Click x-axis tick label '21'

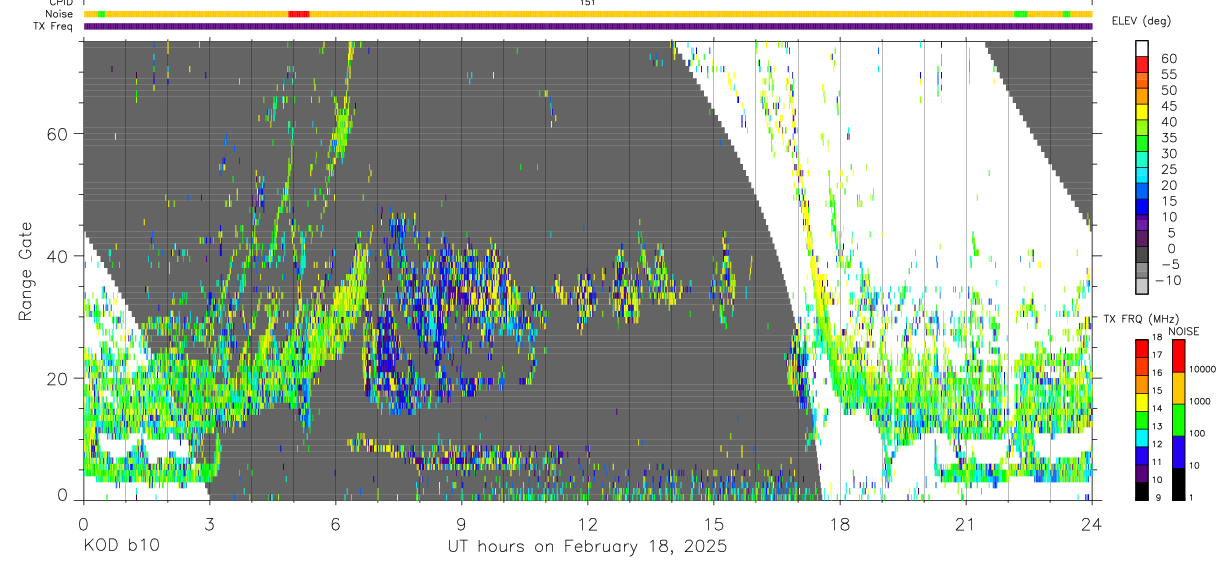point(965,523)
